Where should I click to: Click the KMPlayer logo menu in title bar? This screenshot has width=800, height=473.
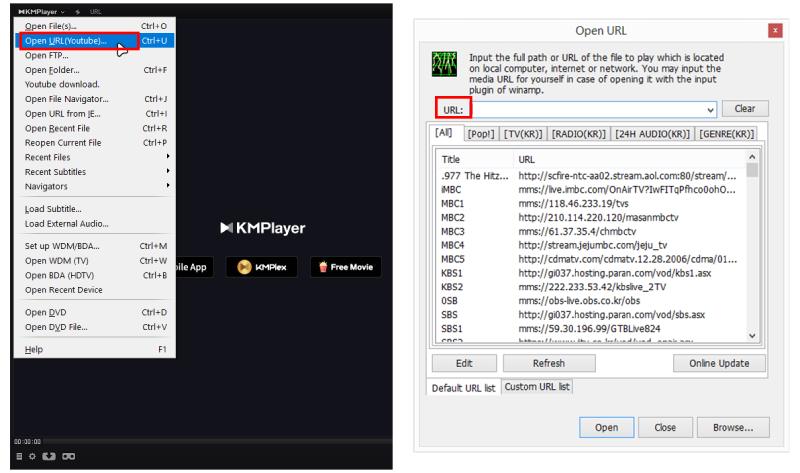41,11
